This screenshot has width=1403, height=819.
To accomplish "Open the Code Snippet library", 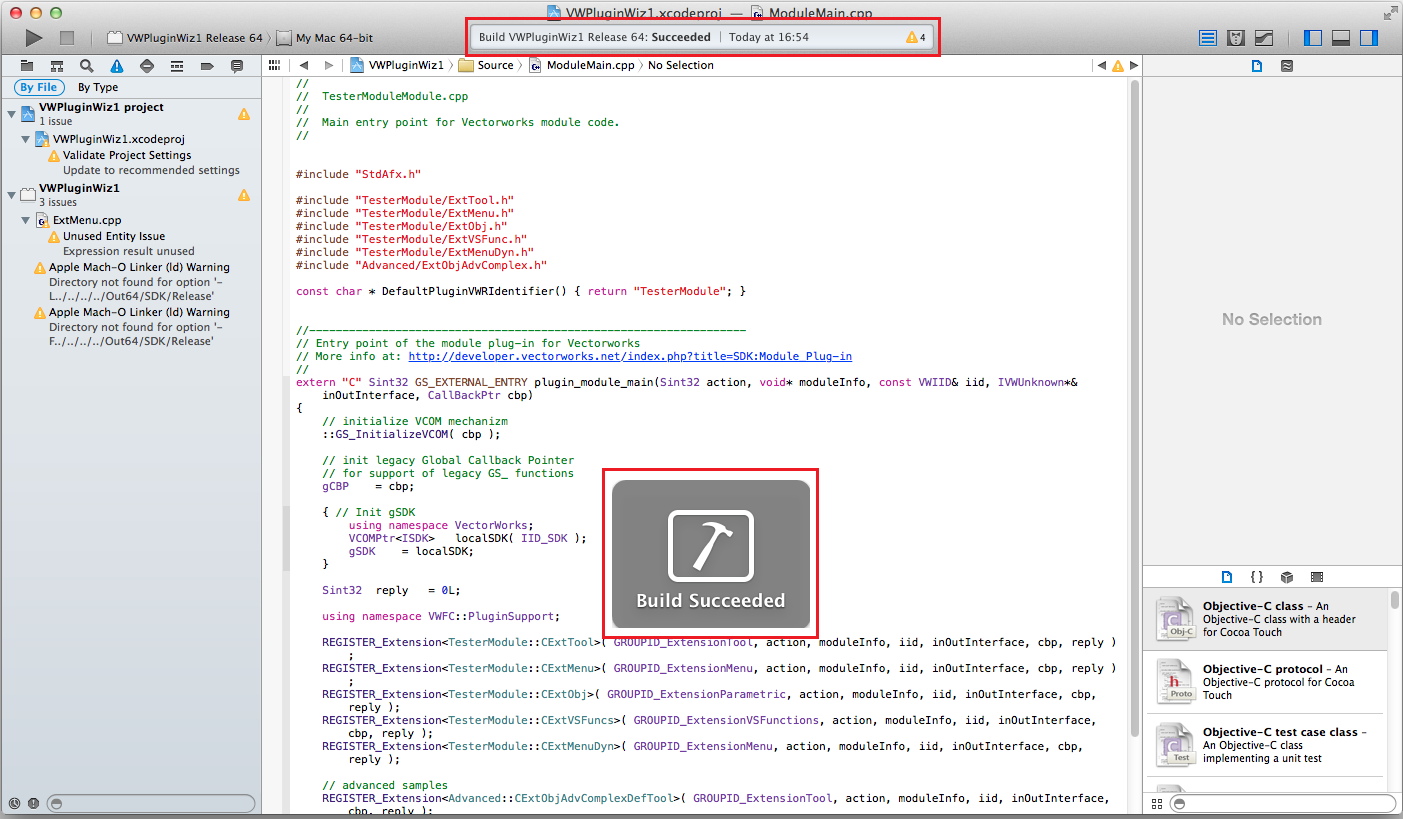I will click(1257, 577).
